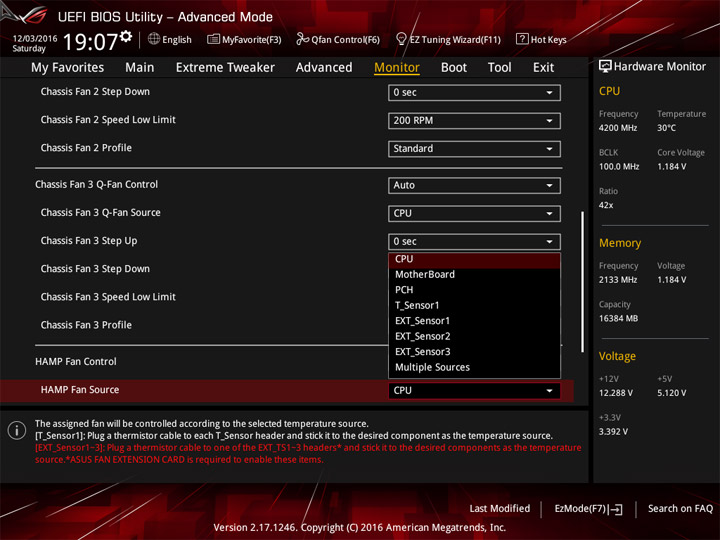Click the BCLK 100.0 MHz value
Image resolution: width=720 pixels, height=540 pixels.
[x=619, y=167]
